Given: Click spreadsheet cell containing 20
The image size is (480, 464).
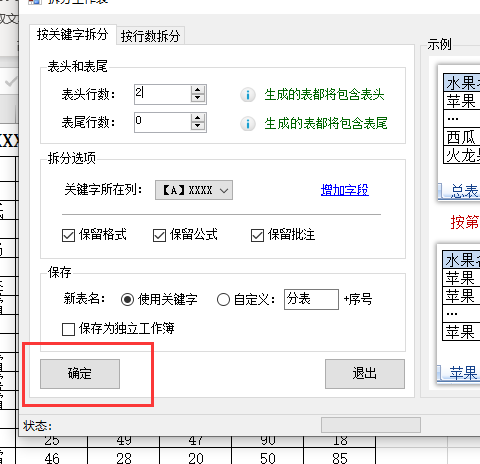Looking at the screenshot, I should (x=196, y=457).
